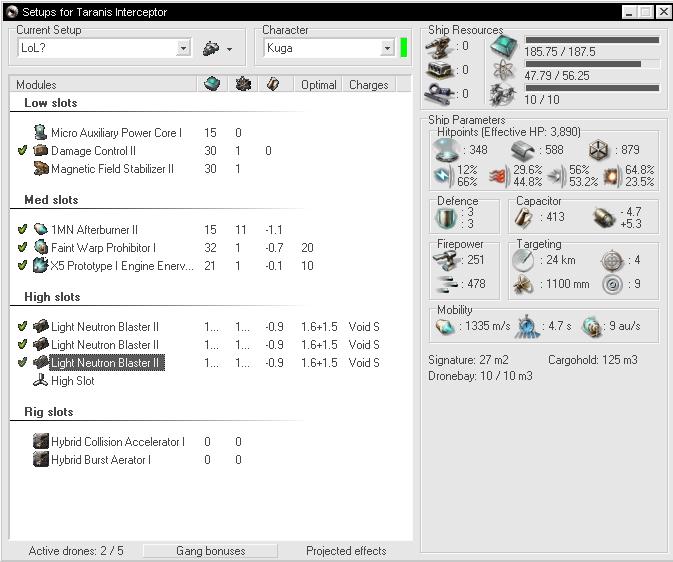Toggle the 1MN Afterburner II active checkmark
This screenshot has width=673, height=562.
pos(23,229)
